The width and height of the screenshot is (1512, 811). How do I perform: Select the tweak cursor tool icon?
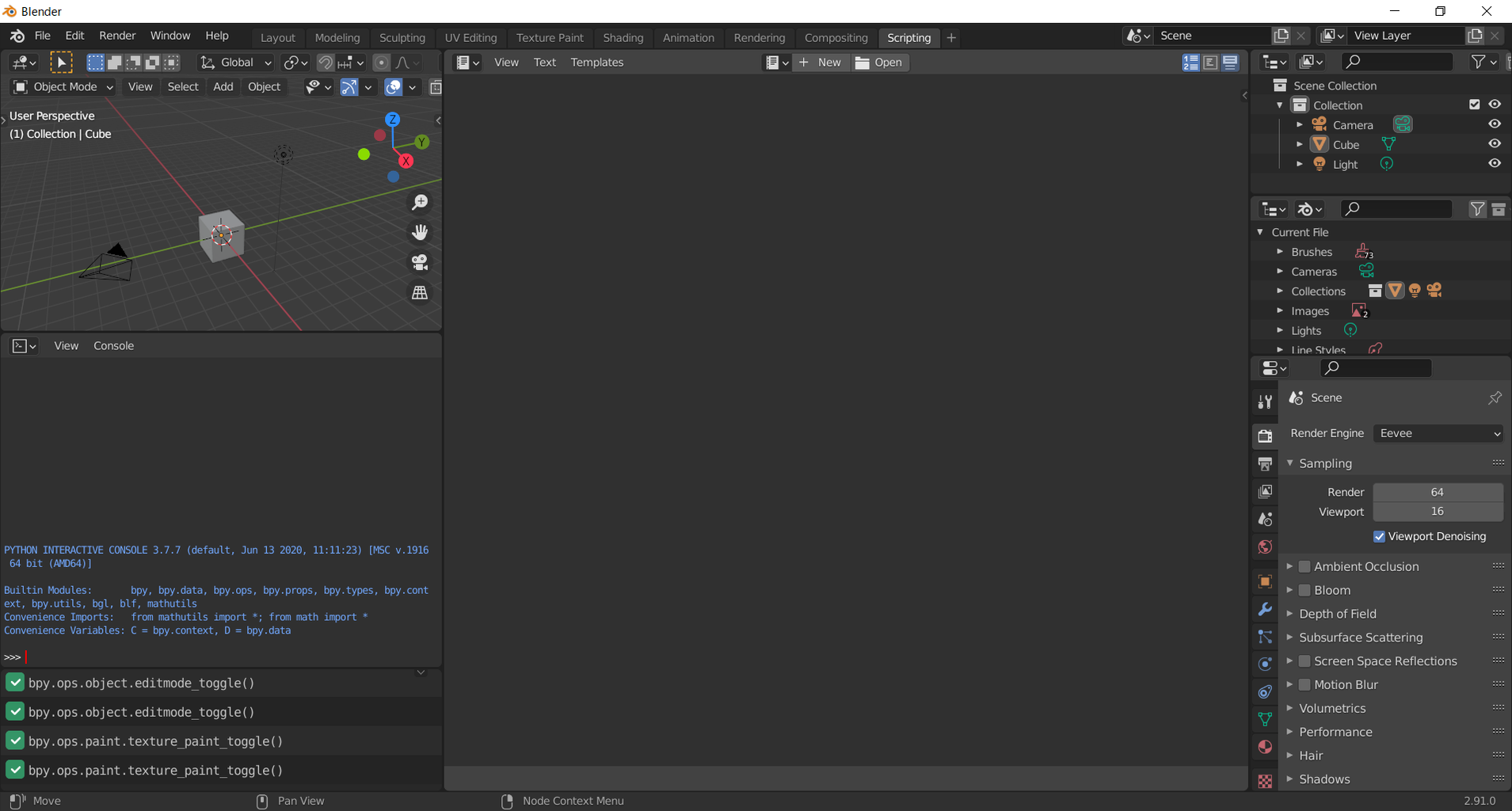(61, 62)
